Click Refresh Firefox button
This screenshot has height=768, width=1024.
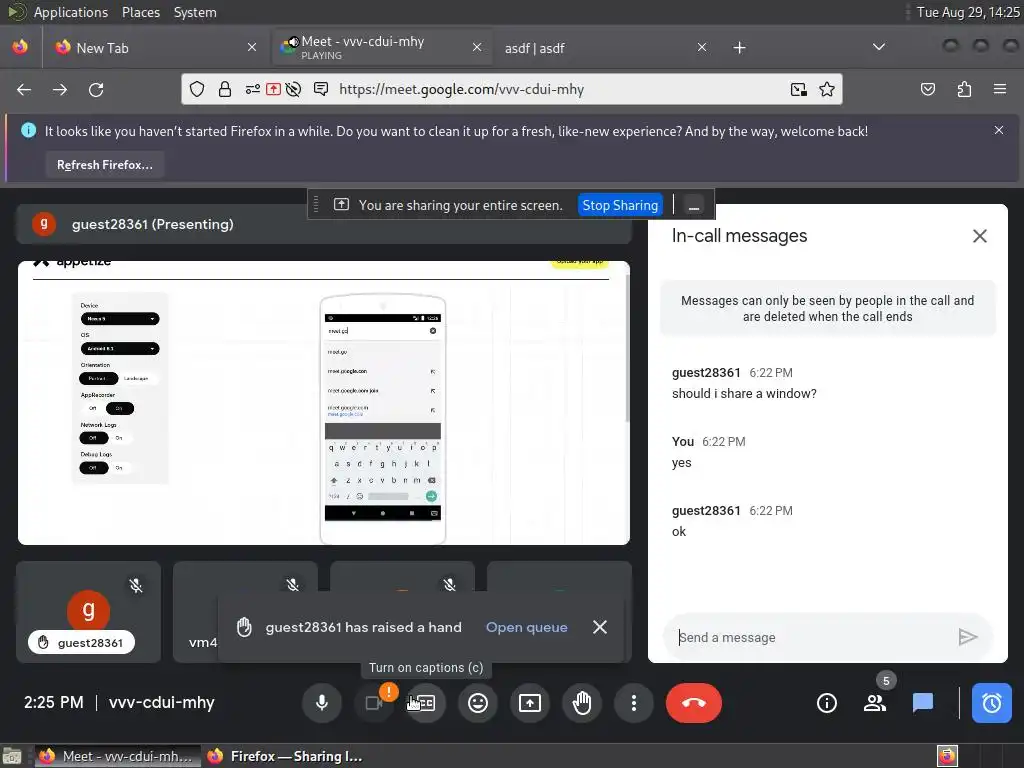point(104,165)
